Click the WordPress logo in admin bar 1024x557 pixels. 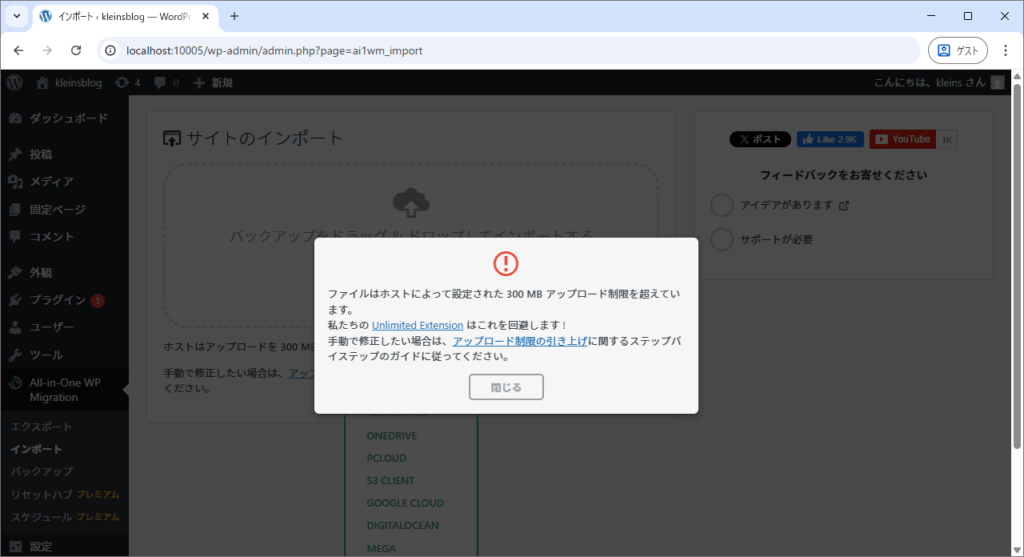tap(13, 83)
